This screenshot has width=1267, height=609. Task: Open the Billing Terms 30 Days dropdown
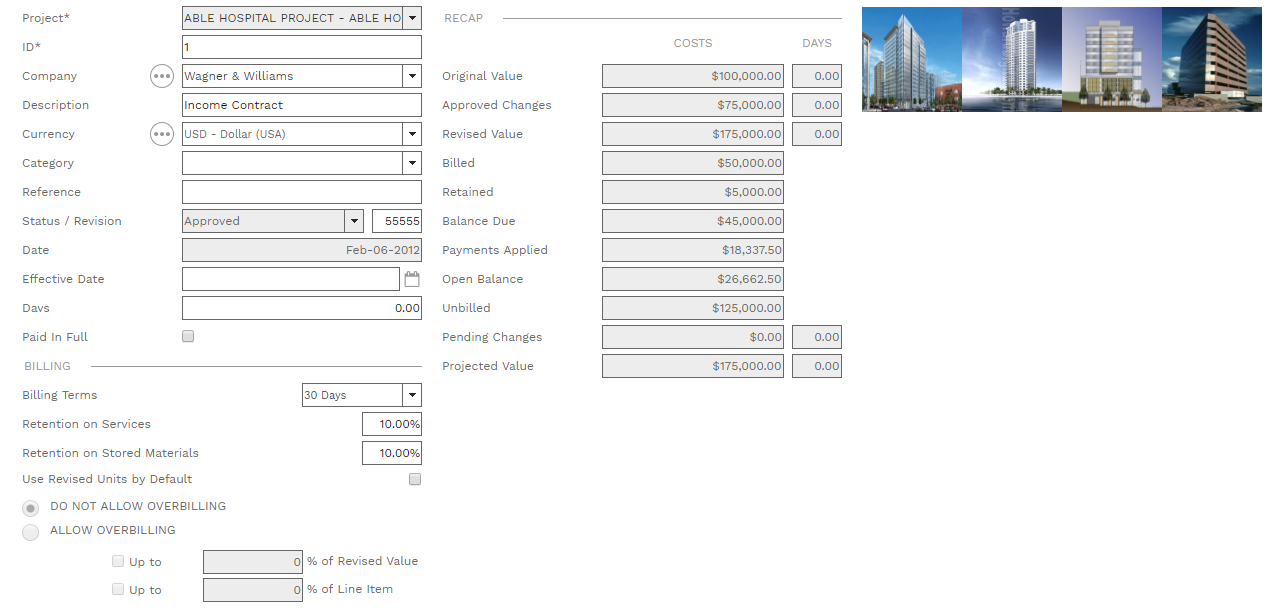412,395
